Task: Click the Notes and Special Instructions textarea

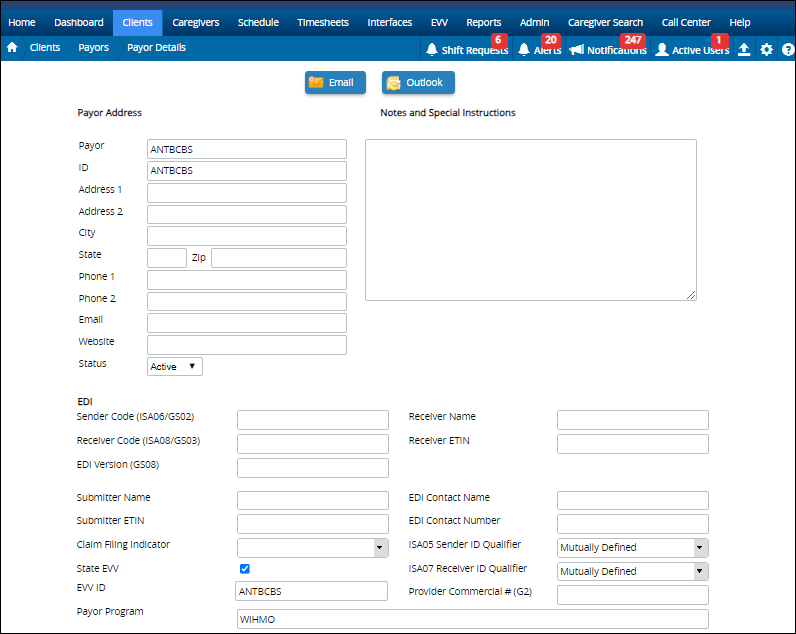Action: (531, 220)
